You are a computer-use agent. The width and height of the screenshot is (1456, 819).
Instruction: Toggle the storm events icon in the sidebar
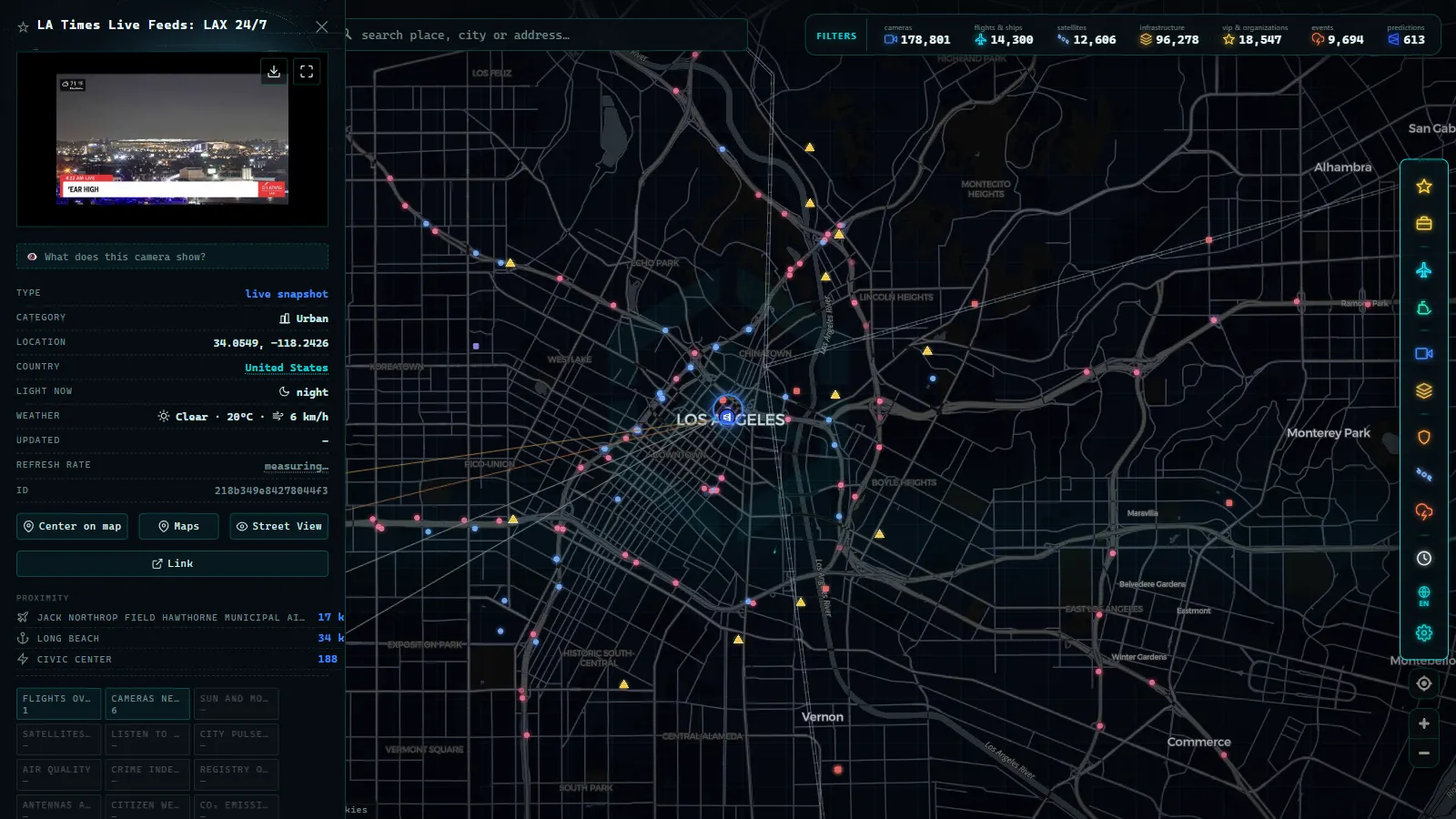pyautogui.click(x=1424, y=512)
